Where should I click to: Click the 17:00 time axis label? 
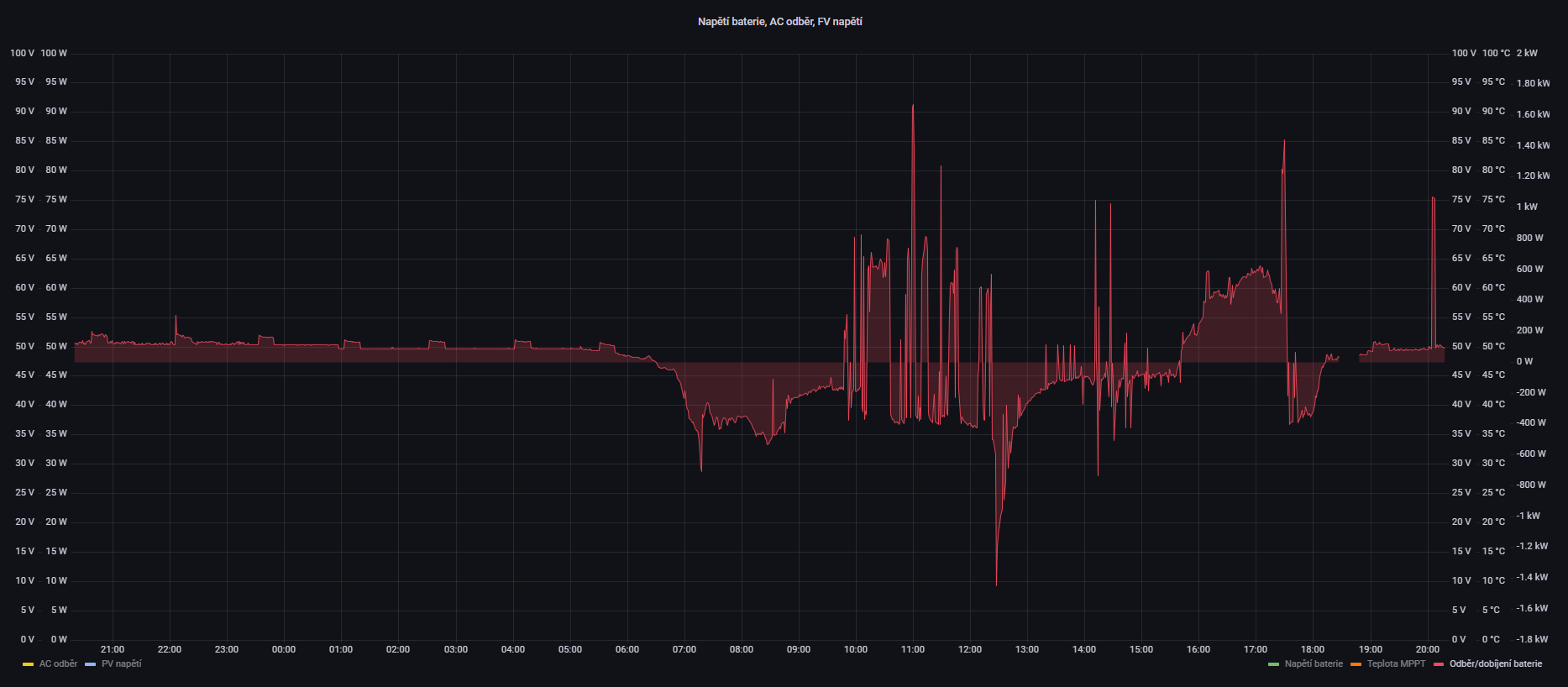point(1256,649)
